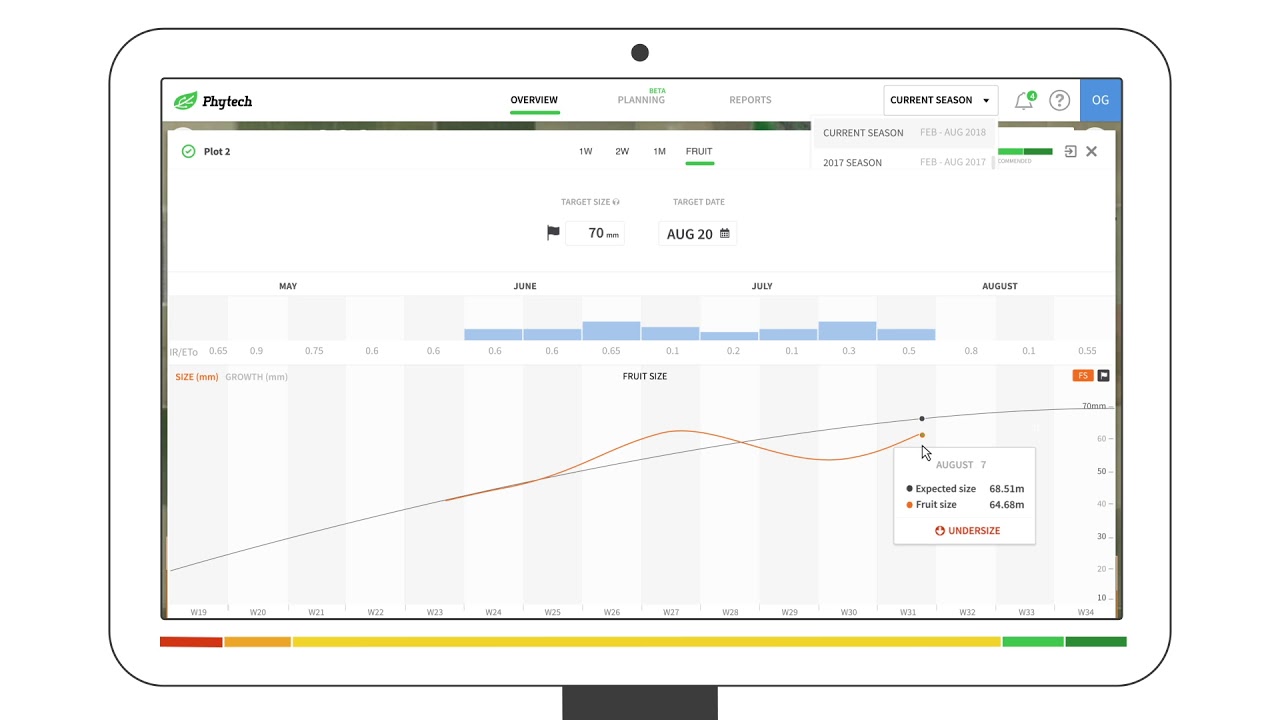Click the 0.75 IR/ETo value
This screenshot has width=1280, height=720.
click(315, 351)
